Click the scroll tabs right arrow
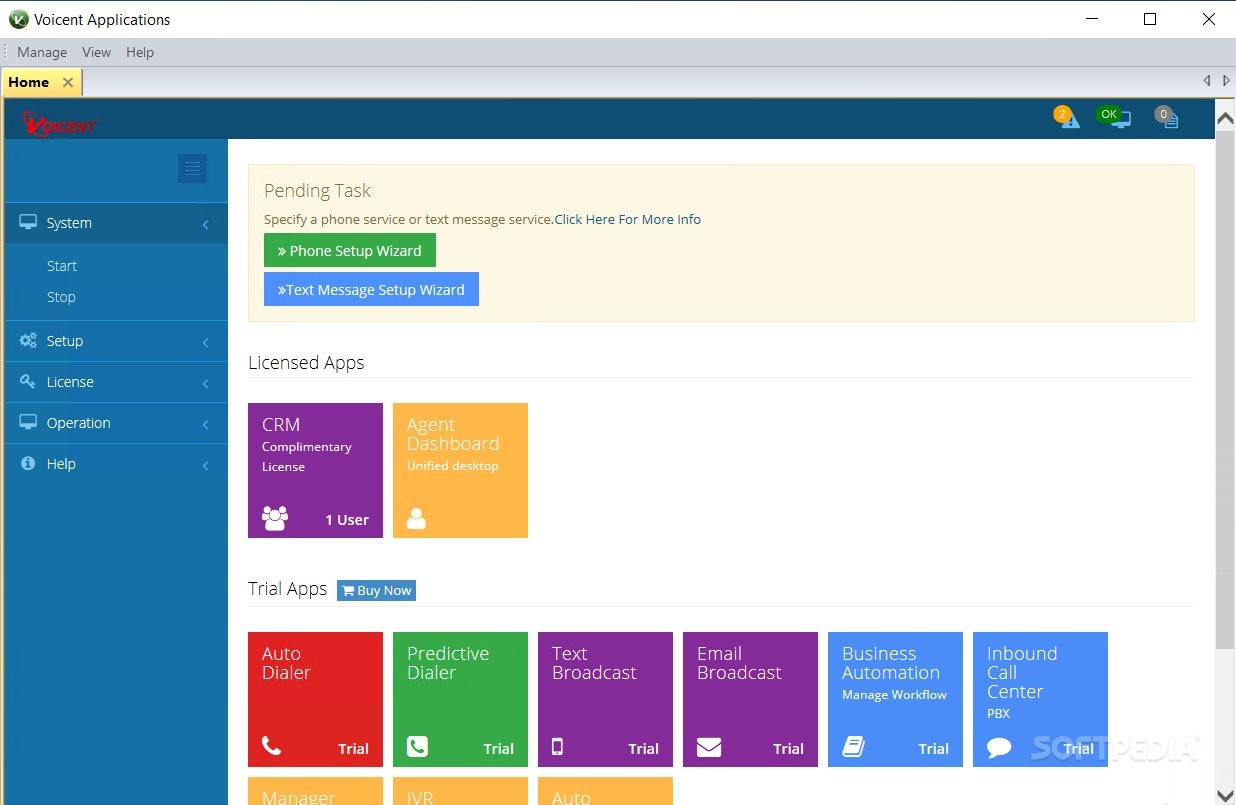 [1226, 81]
